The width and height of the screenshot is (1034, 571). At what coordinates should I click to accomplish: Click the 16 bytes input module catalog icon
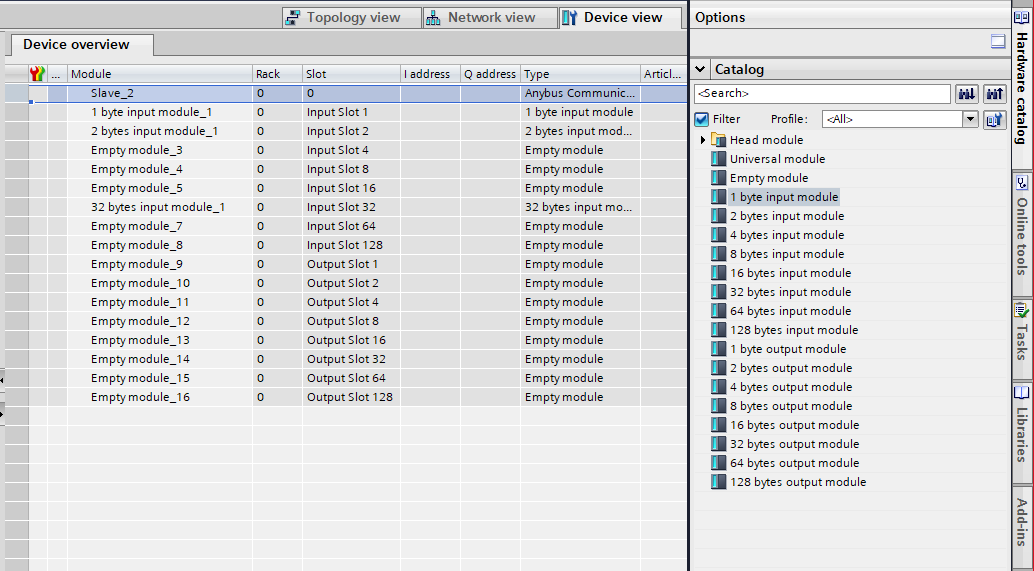pos(718,273)
